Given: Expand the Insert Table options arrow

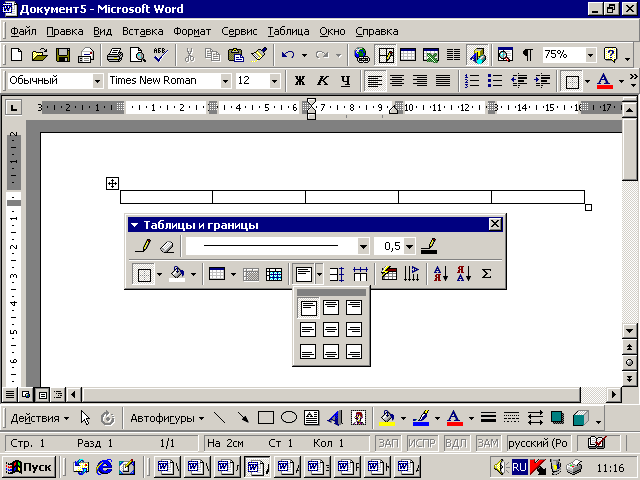Looking at the screenshot, I should (233, 274).
